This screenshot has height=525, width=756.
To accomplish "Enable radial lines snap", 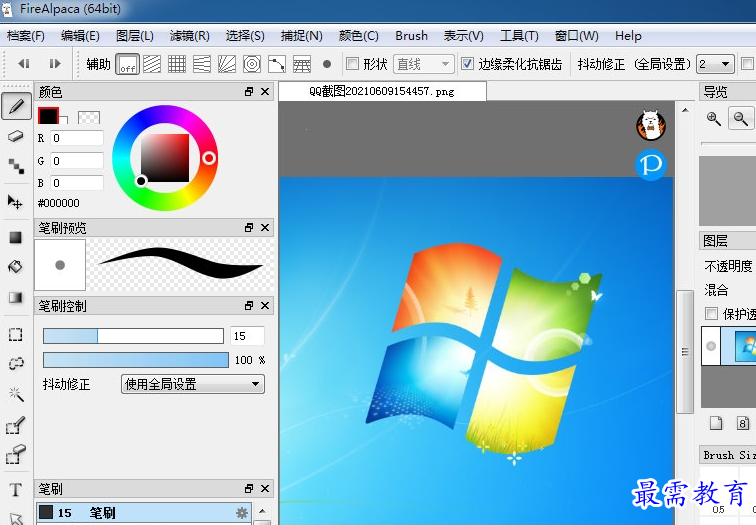I will pyautogui.click(x=227, y=64).
